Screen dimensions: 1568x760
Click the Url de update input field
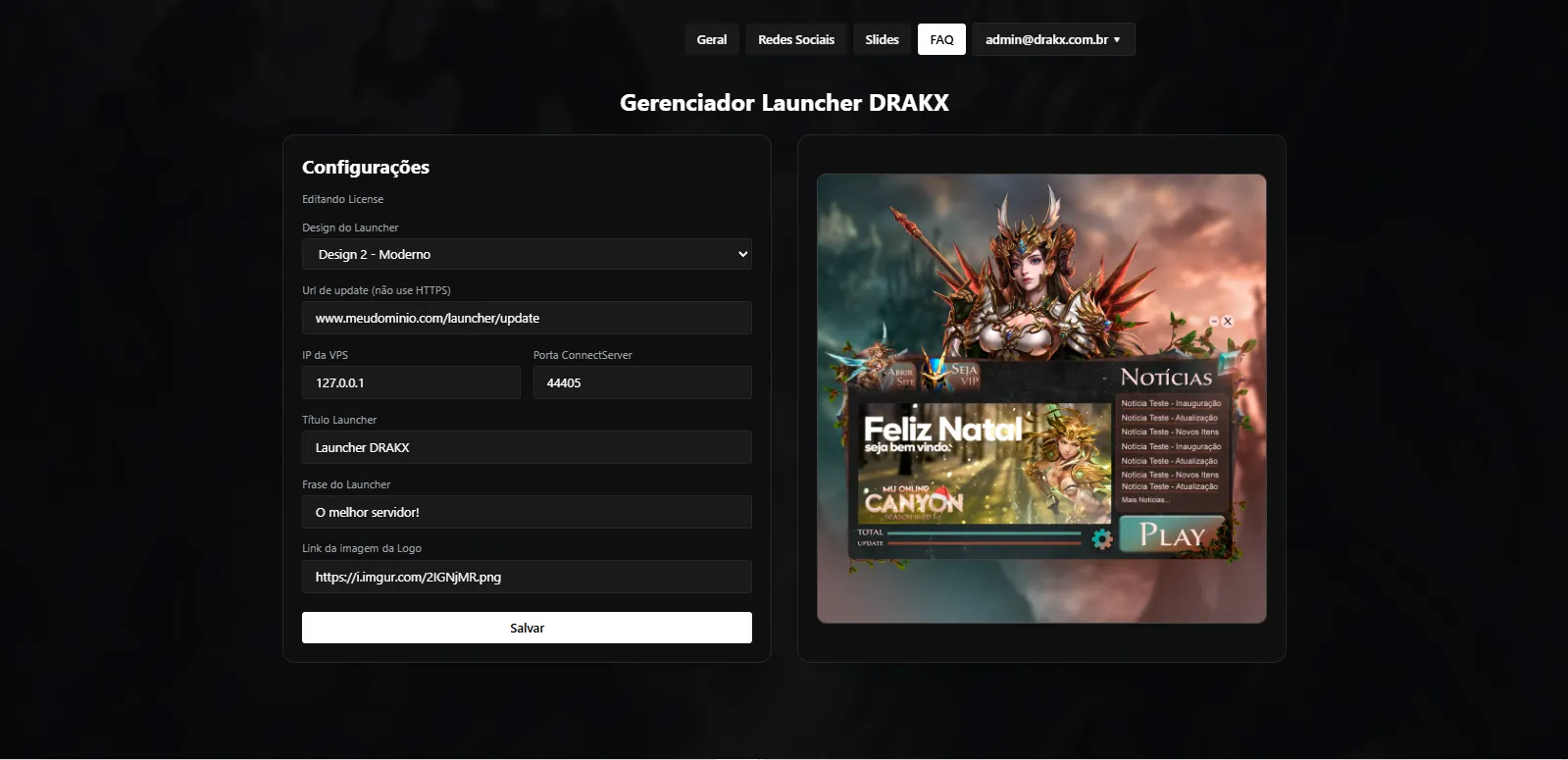(527, 318)
